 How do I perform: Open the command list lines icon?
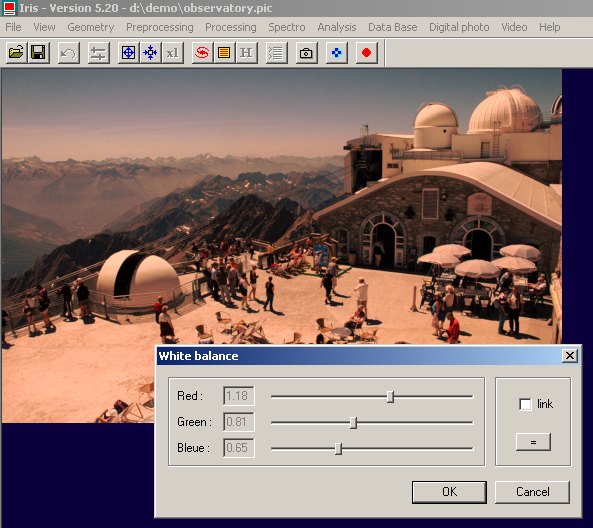tap(276, 53)
